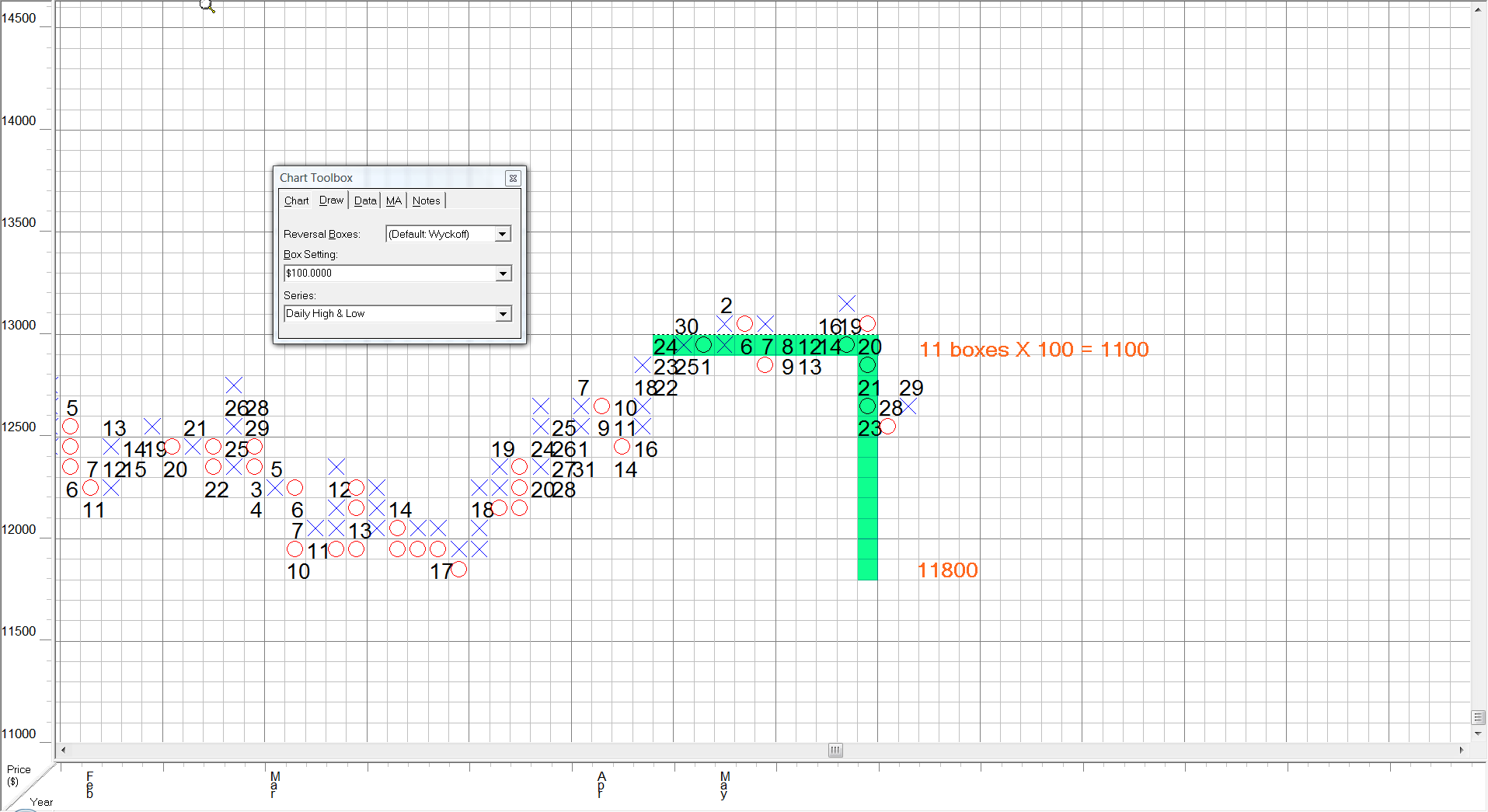Click the Price ($) axis corner label
Viewport: 1488px width, 812px height.
coord(18,775)
